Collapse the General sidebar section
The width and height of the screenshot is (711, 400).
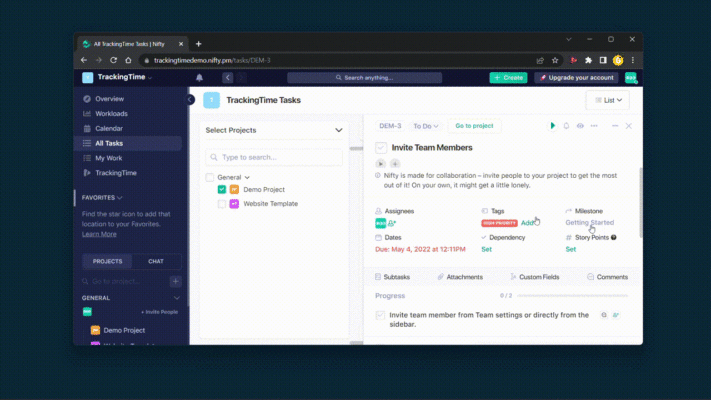pyautogui.click(x=177, y=298)
